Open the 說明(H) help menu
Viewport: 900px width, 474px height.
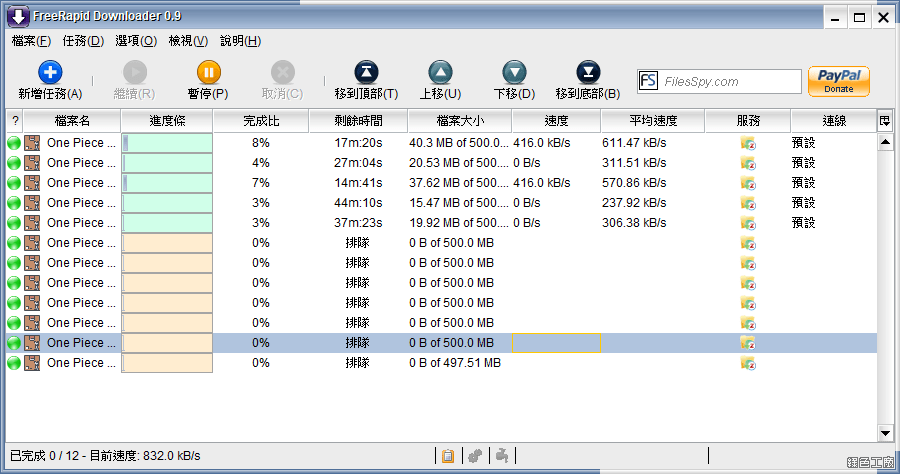240,41
